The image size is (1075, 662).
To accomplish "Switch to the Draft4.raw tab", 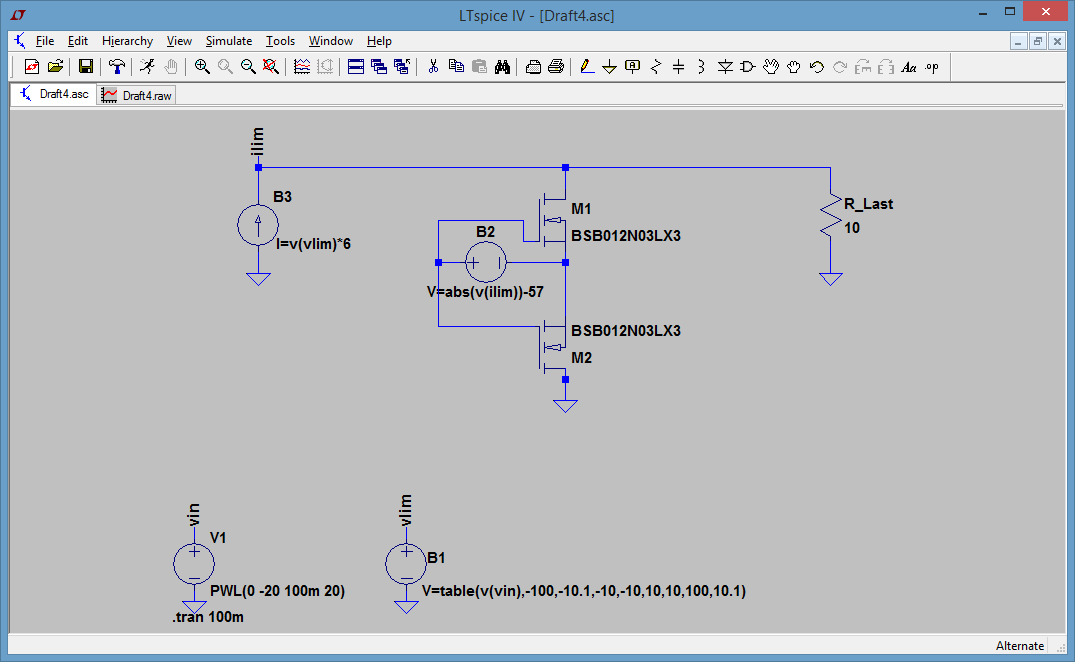I will click(x=136, y=95).
